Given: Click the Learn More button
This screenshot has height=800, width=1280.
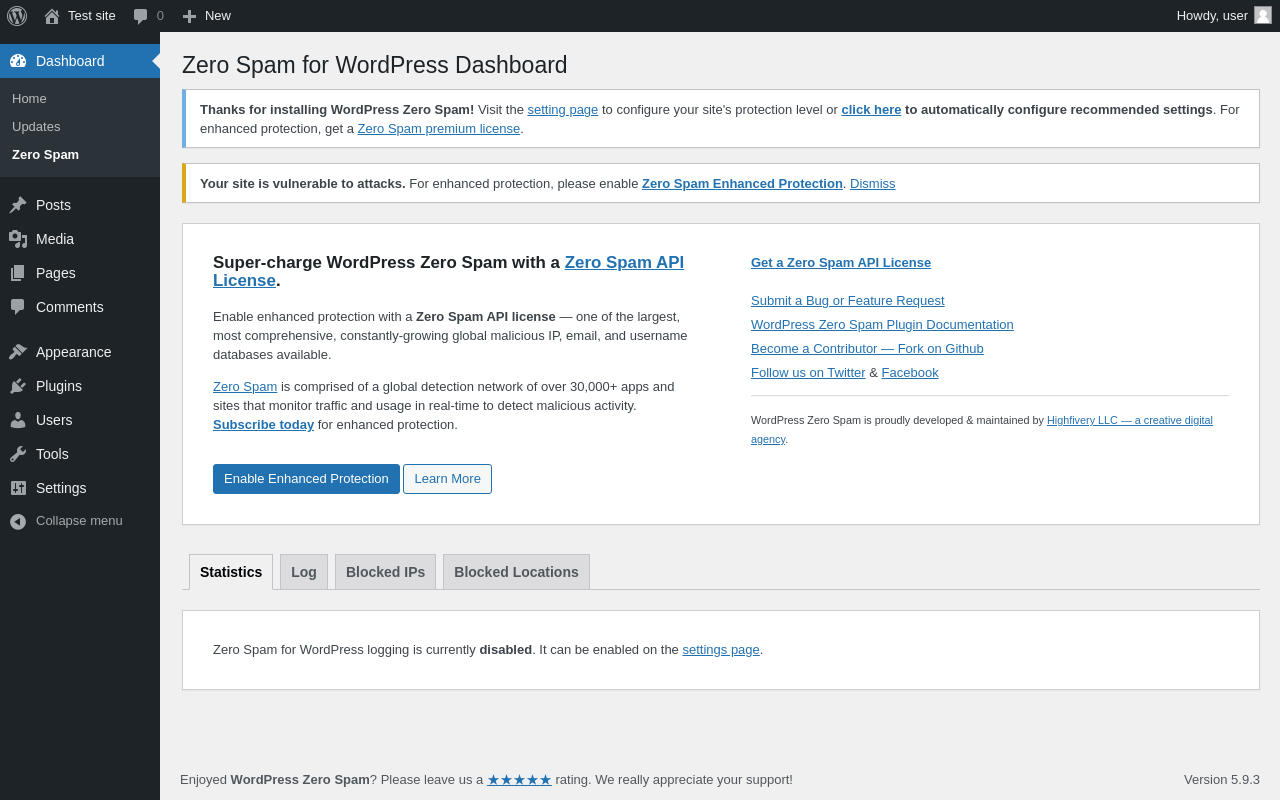Looking at the screenshot, I should pos(447,479).
